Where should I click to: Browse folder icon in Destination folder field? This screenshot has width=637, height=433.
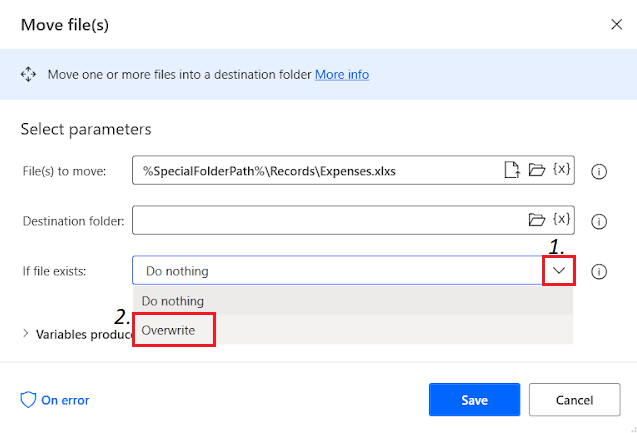[537, 219]
